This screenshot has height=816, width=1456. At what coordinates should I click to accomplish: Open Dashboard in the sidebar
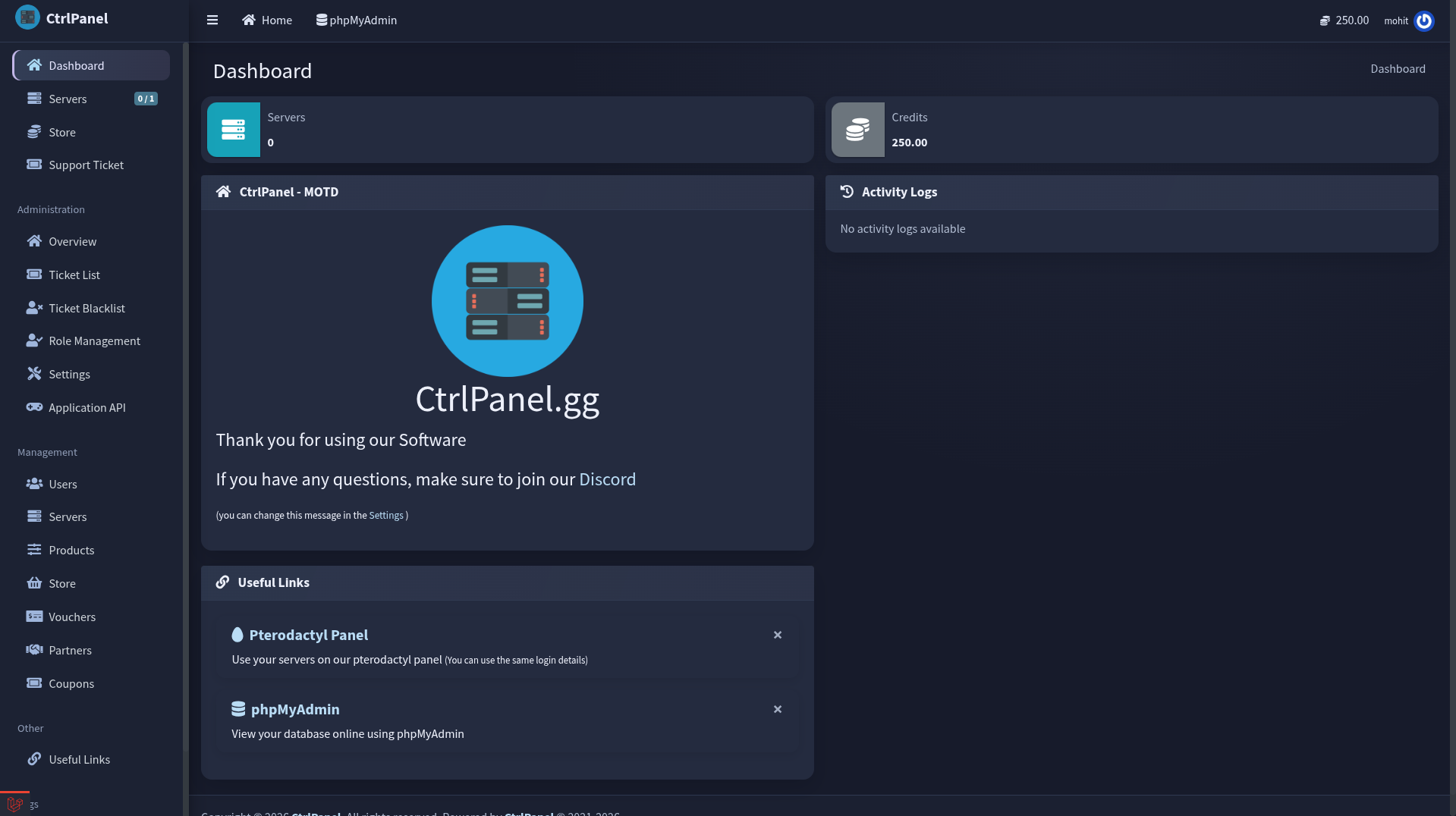coord(91,65)
